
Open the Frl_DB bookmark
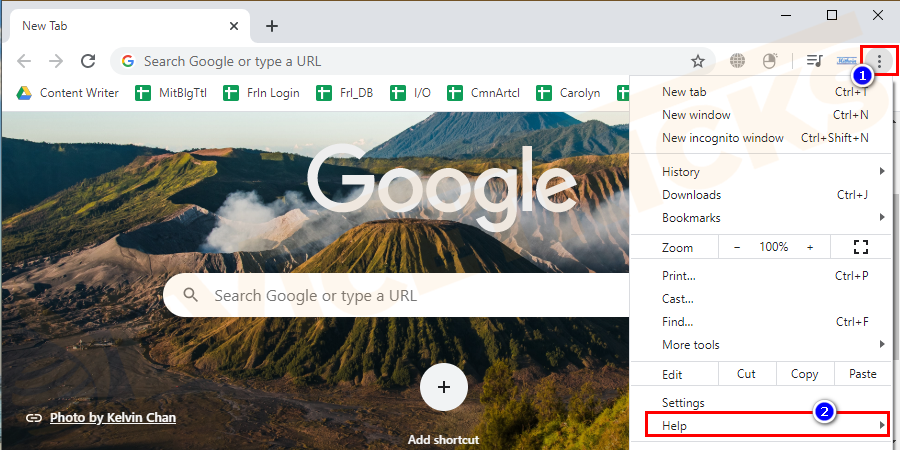pos(344,92)
